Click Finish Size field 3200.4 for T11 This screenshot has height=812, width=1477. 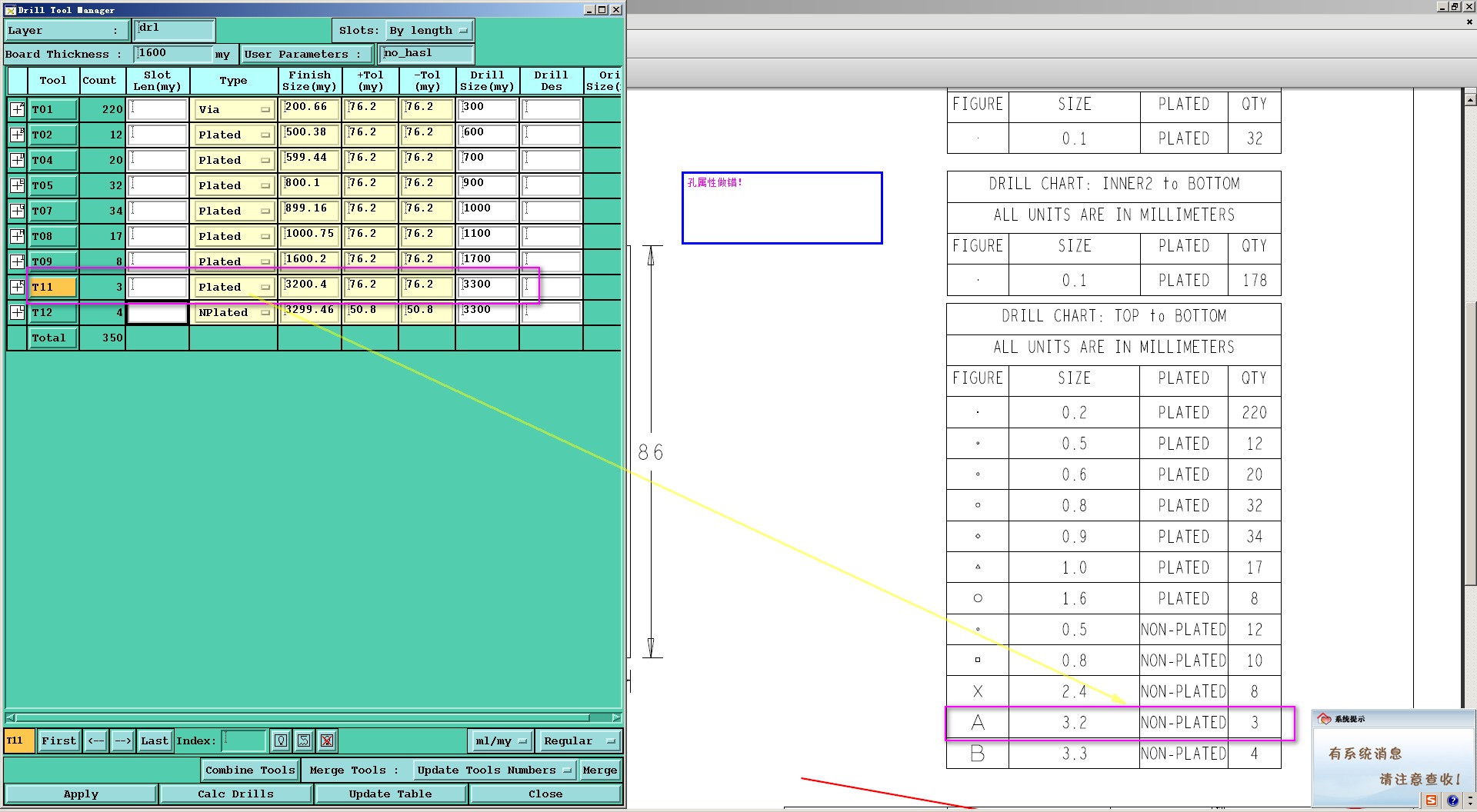(x=309, y=287)
